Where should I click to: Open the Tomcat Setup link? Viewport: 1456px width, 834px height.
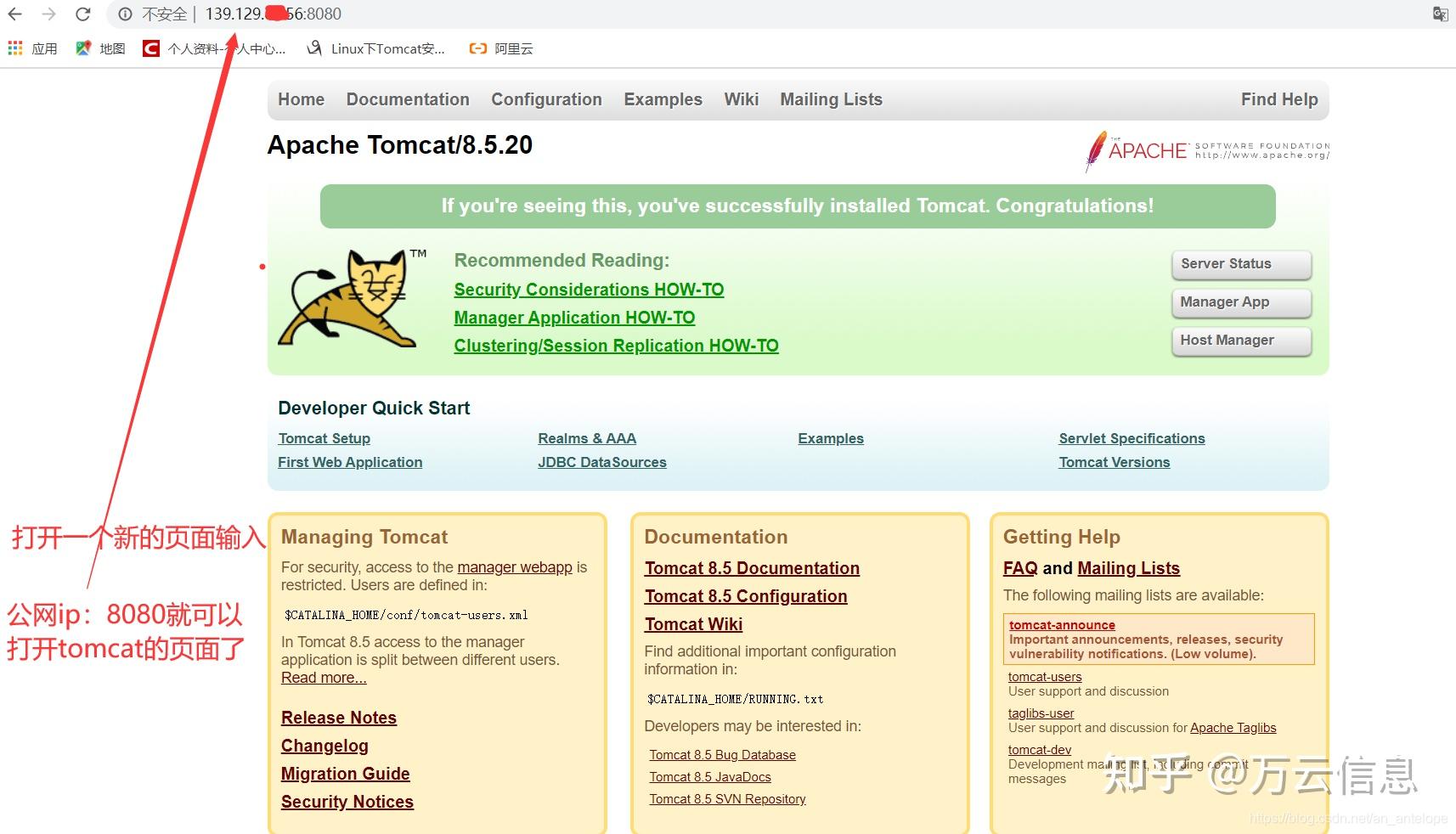click(x=324, y=438)
